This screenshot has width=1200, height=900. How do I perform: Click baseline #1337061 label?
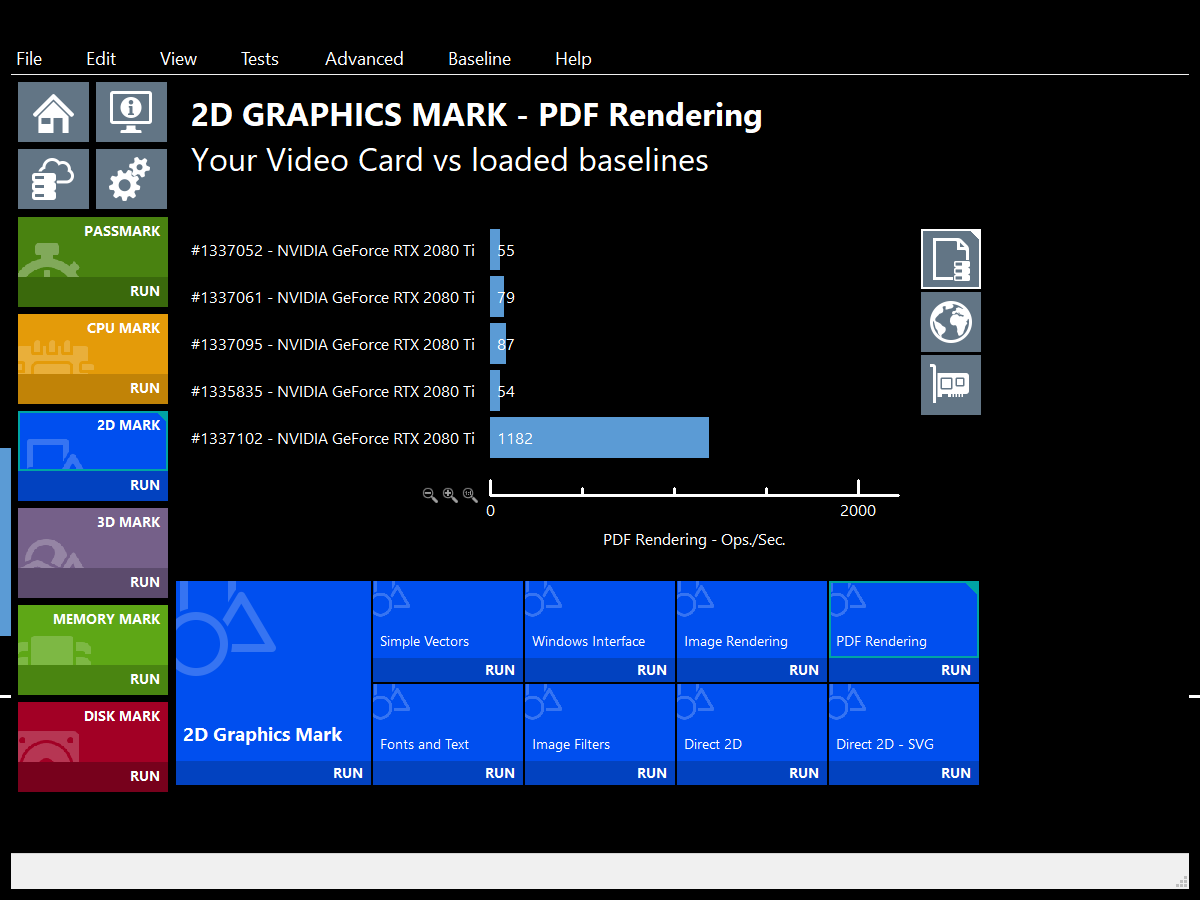333,297
